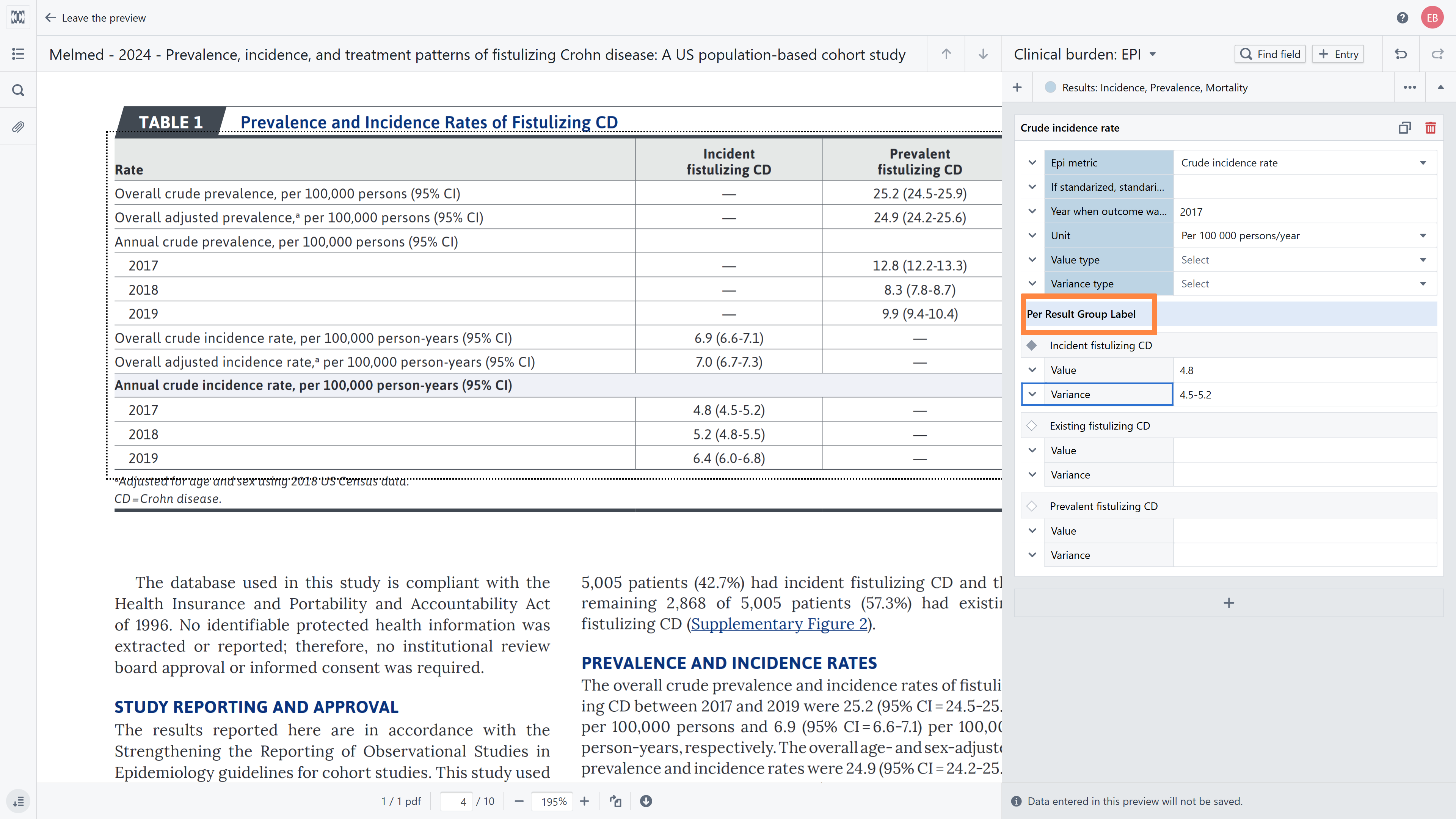The image size is (1456, 819).
Task: Open the document list sidebar icon
Action: [x=18, y=54]
